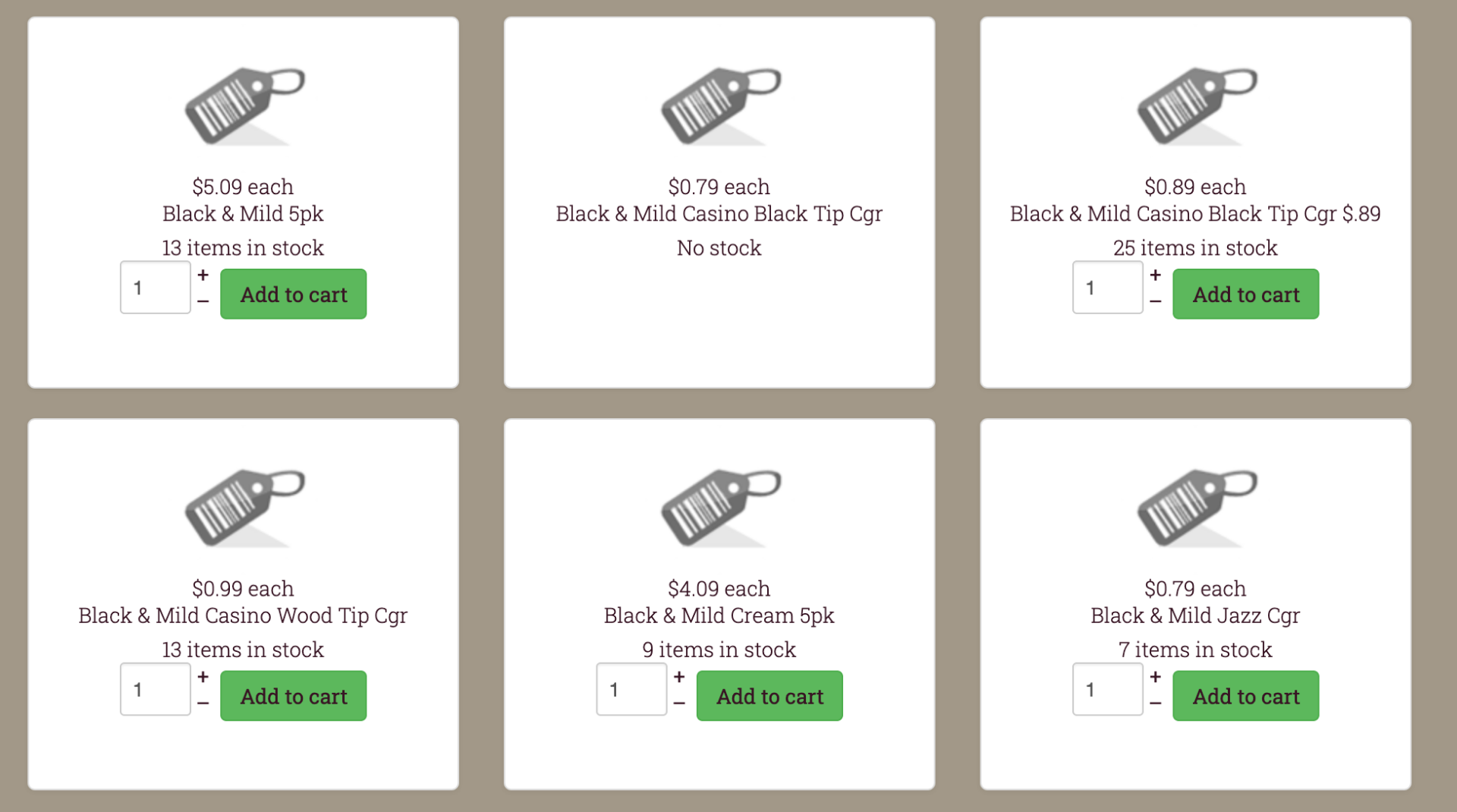Click the Casino Black Tip Cgr $.89 tag image
Image resolution: width=1457 pixels, height=812 pixels.
pos(1196,106)
